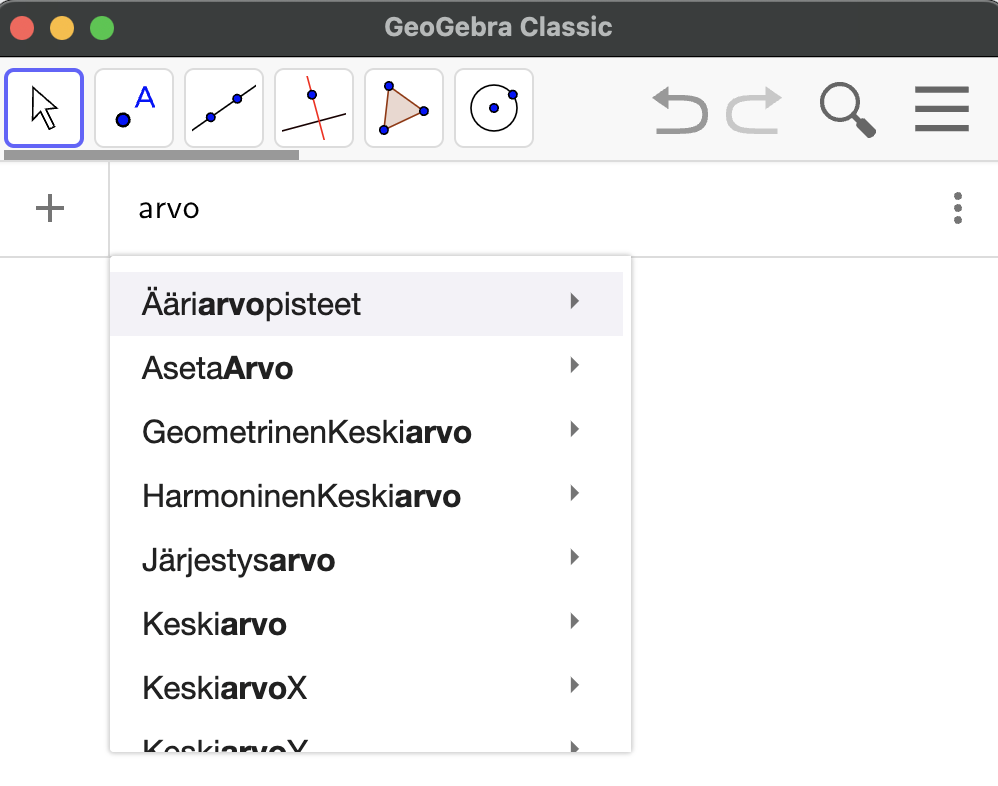This screenshot has width=998, height=786.
Task: Open the three-dot input row options
Action: [x=958, y=208]
